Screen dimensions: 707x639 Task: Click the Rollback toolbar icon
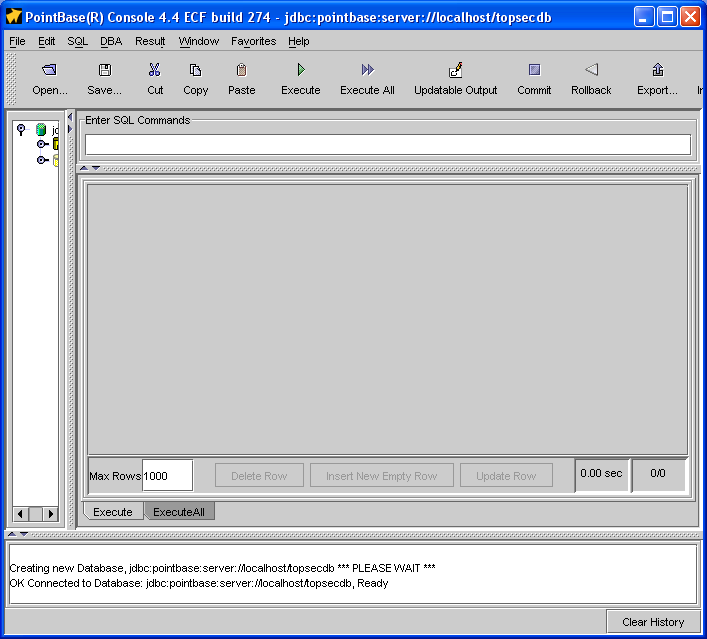pyautogui.click(x=591, y=70)
